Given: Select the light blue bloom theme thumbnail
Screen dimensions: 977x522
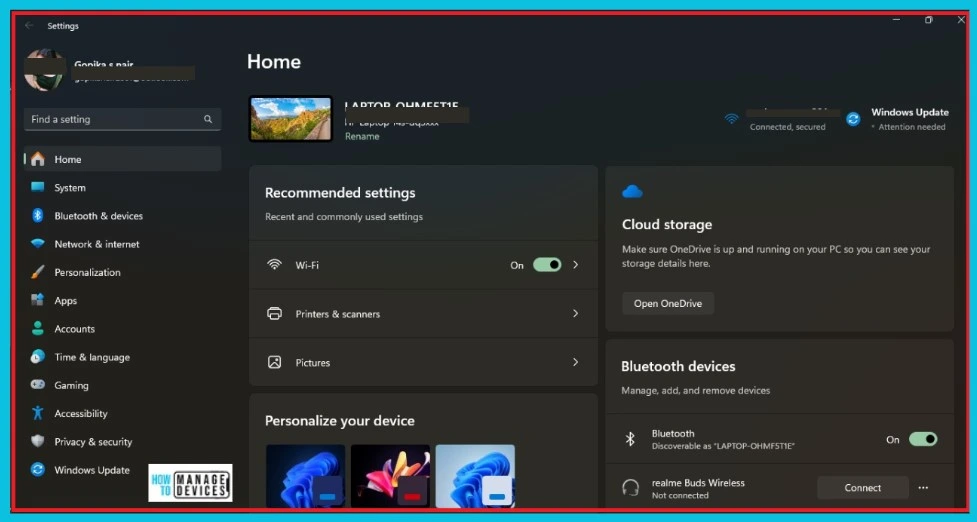Looking at the screenshot, I should [x=475, y=475].
